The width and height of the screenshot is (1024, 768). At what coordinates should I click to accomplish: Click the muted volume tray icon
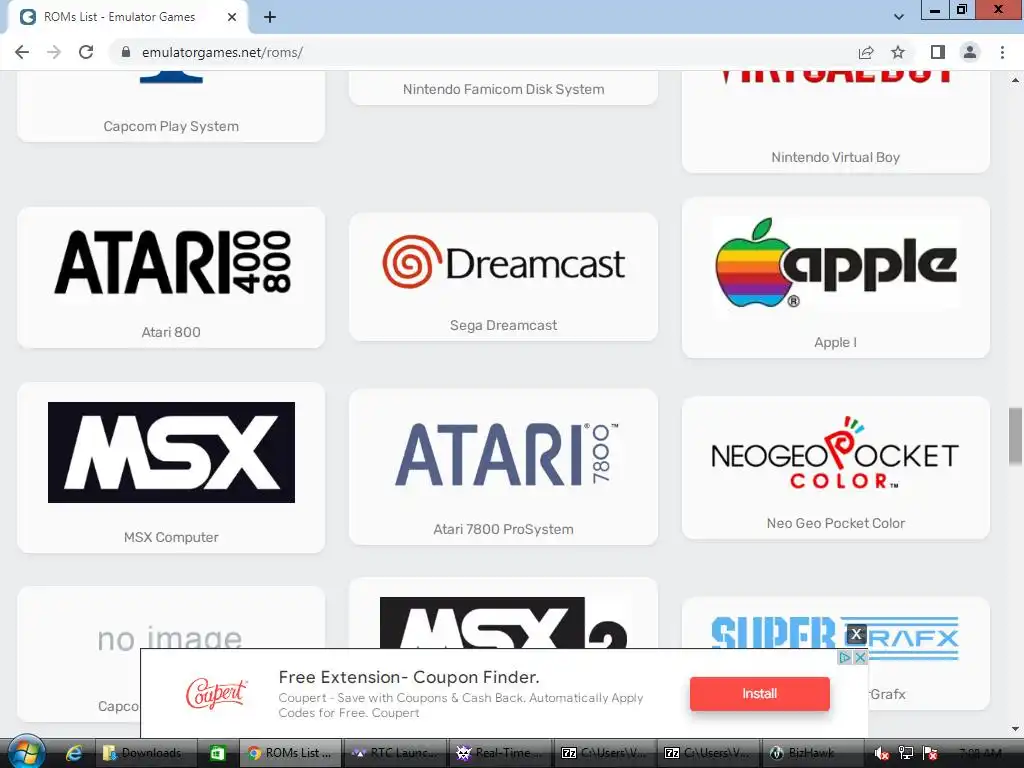point(882,753)
